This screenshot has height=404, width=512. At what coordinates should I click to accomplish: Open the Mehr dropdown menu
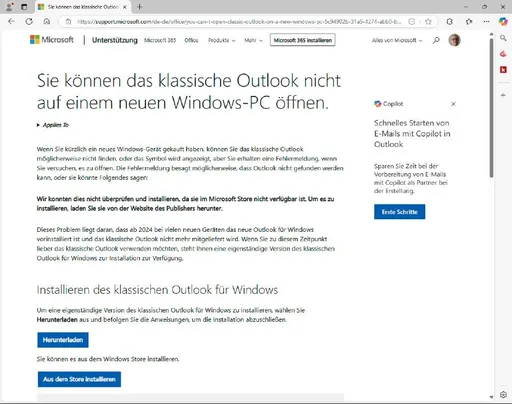coord(253,40)
